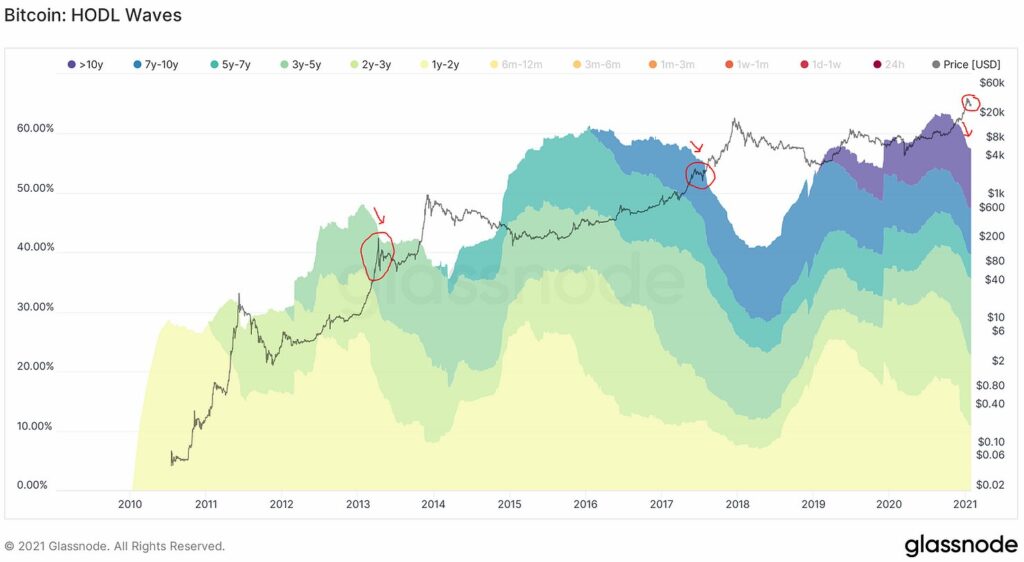Hide the 2y-3y legend series

click(x=371, y=65)
